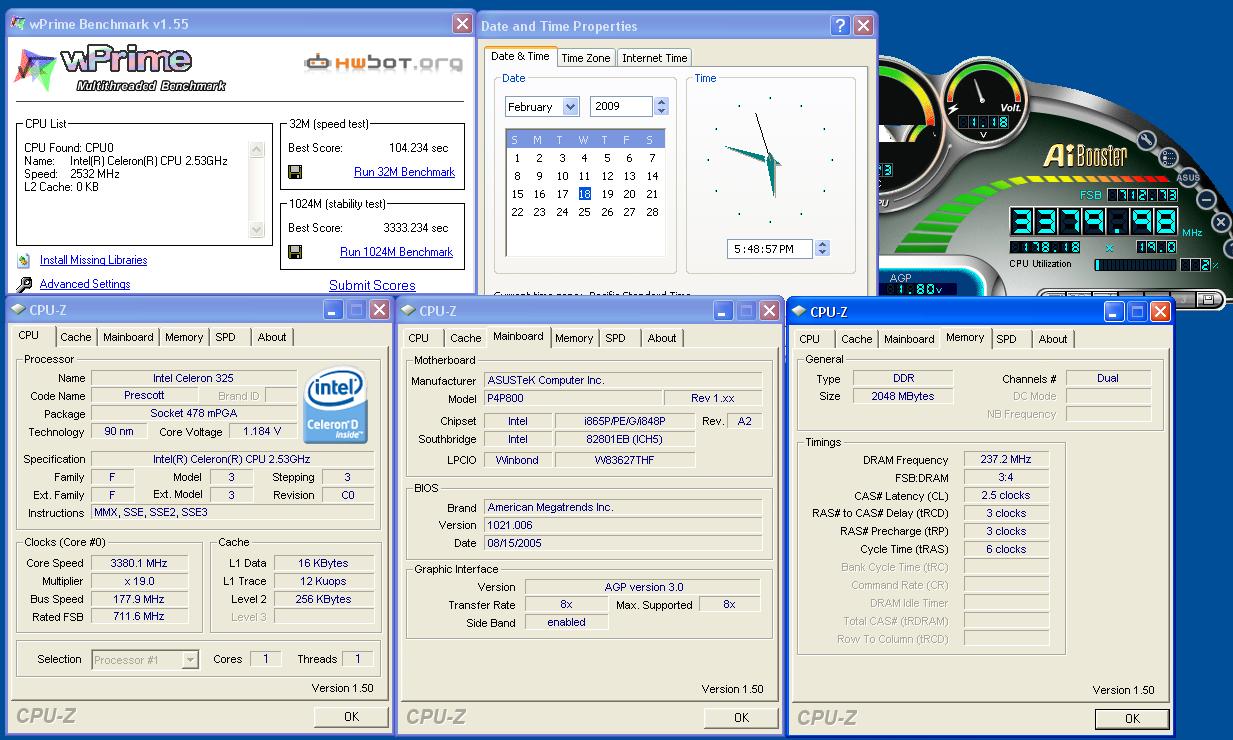Click Run 32M Benchmark link

point(404,172)
